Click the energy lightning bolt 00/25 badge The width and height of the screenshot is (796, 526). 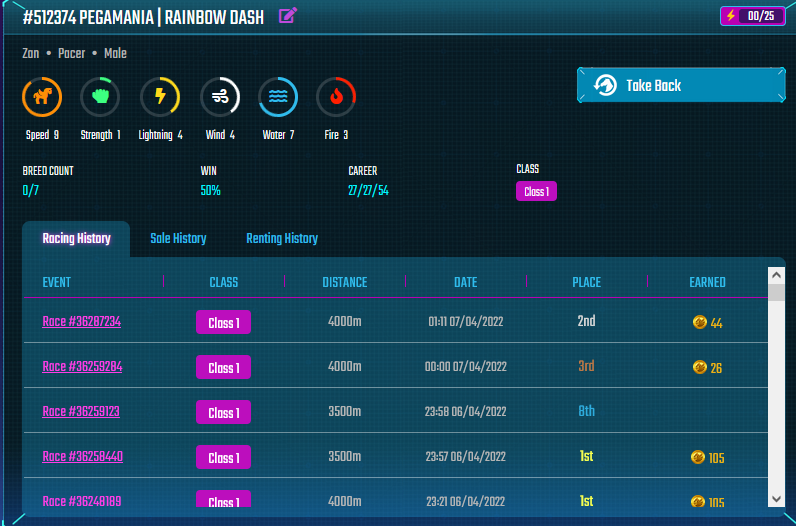[752, 16]
